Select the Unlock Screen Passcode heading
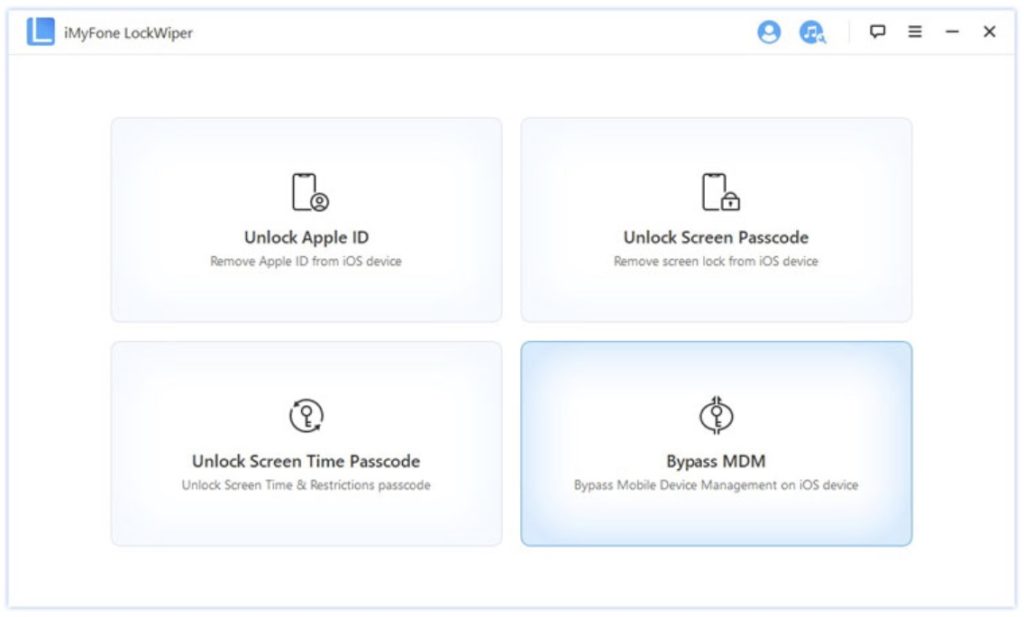Viewport: 1024px width, 617px height. pyautogui.click(x=716, y=238)
